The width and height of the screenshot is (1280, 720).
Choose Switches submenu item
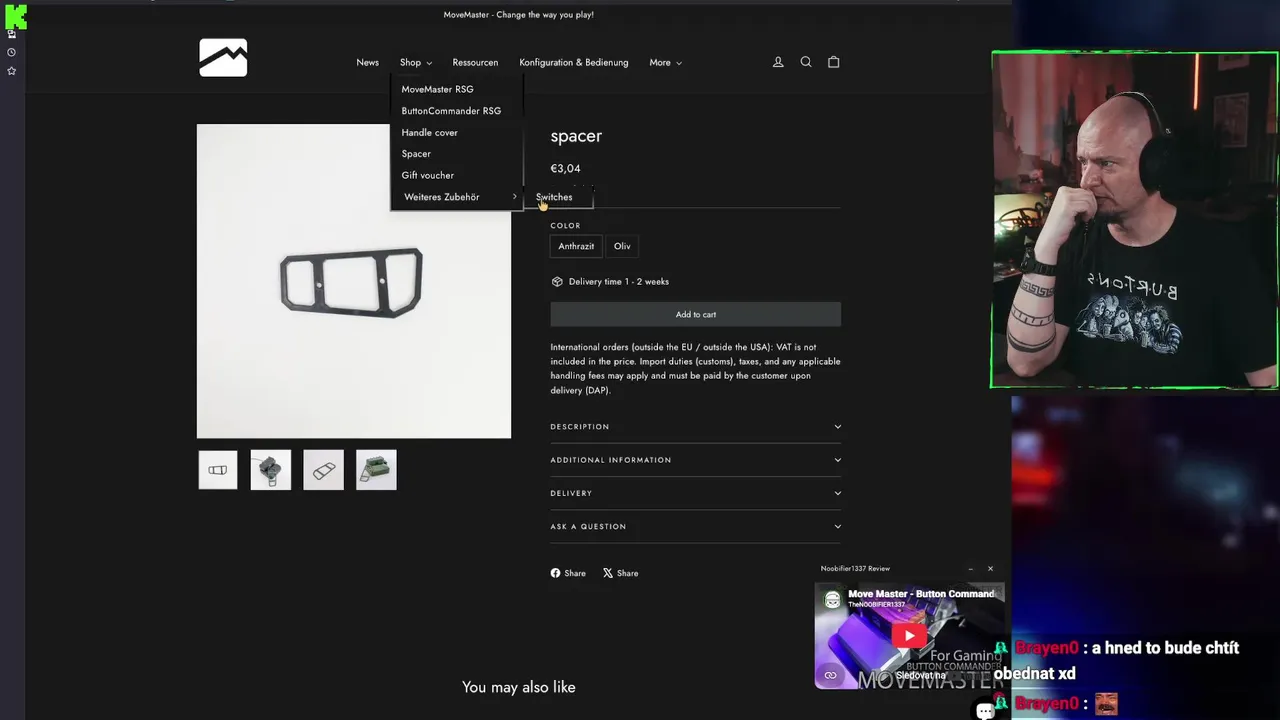click(554, 197)
